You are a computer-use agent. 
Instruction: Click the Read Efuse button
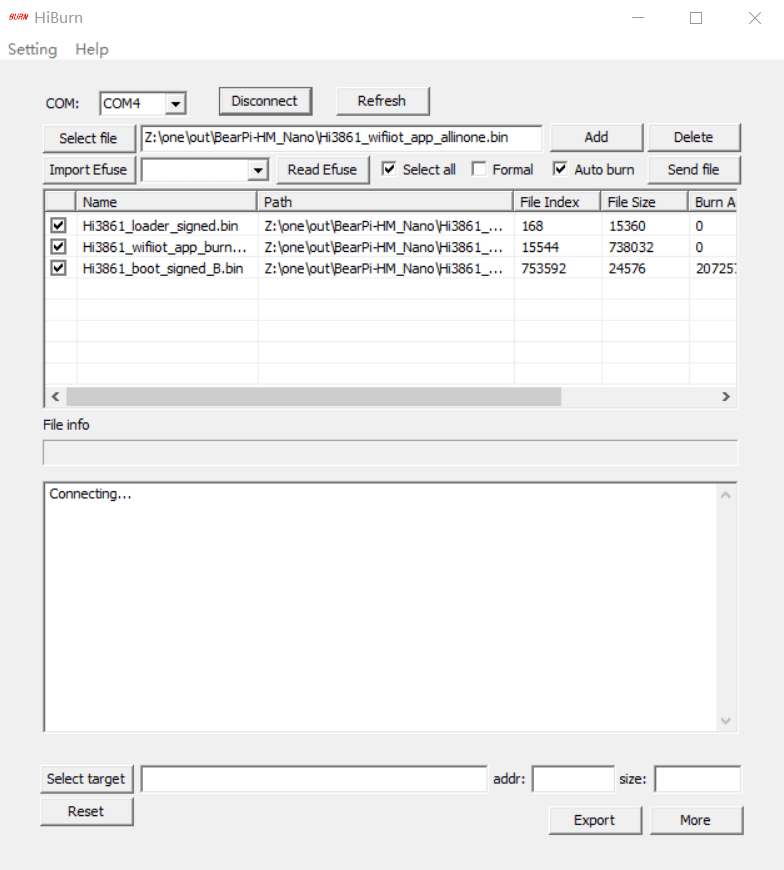click(322, 170)
